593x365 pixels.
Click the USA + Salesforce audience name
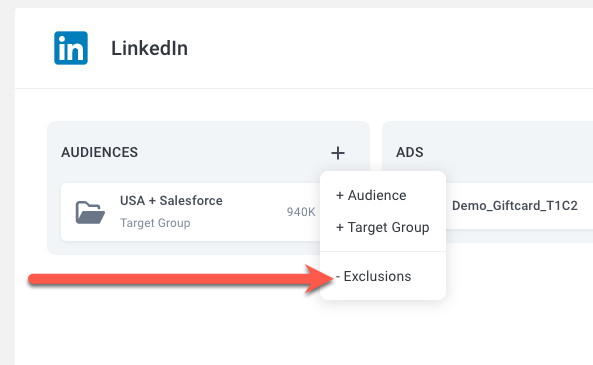click(171, 200)
